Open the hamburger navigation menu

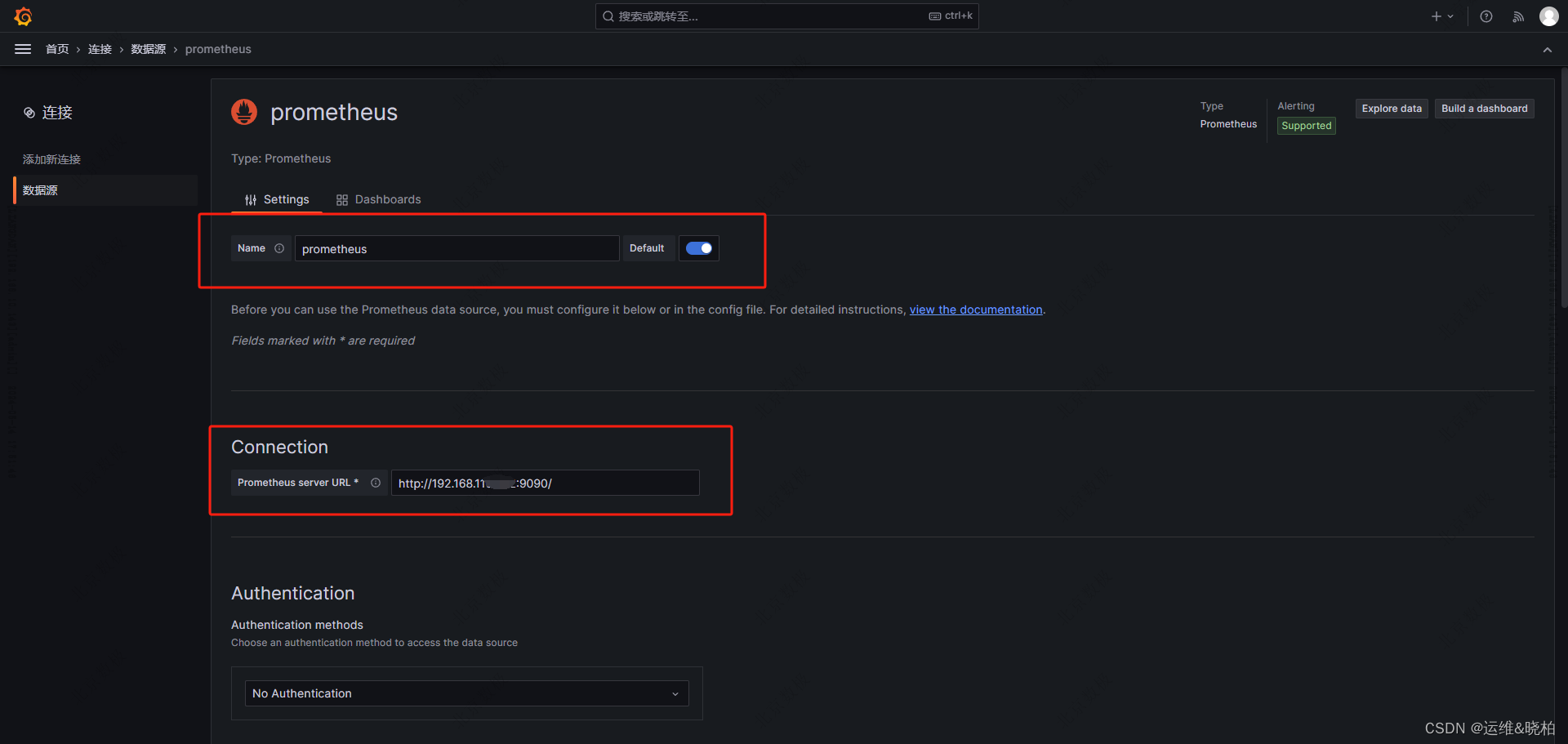click(x=23, y=49)
